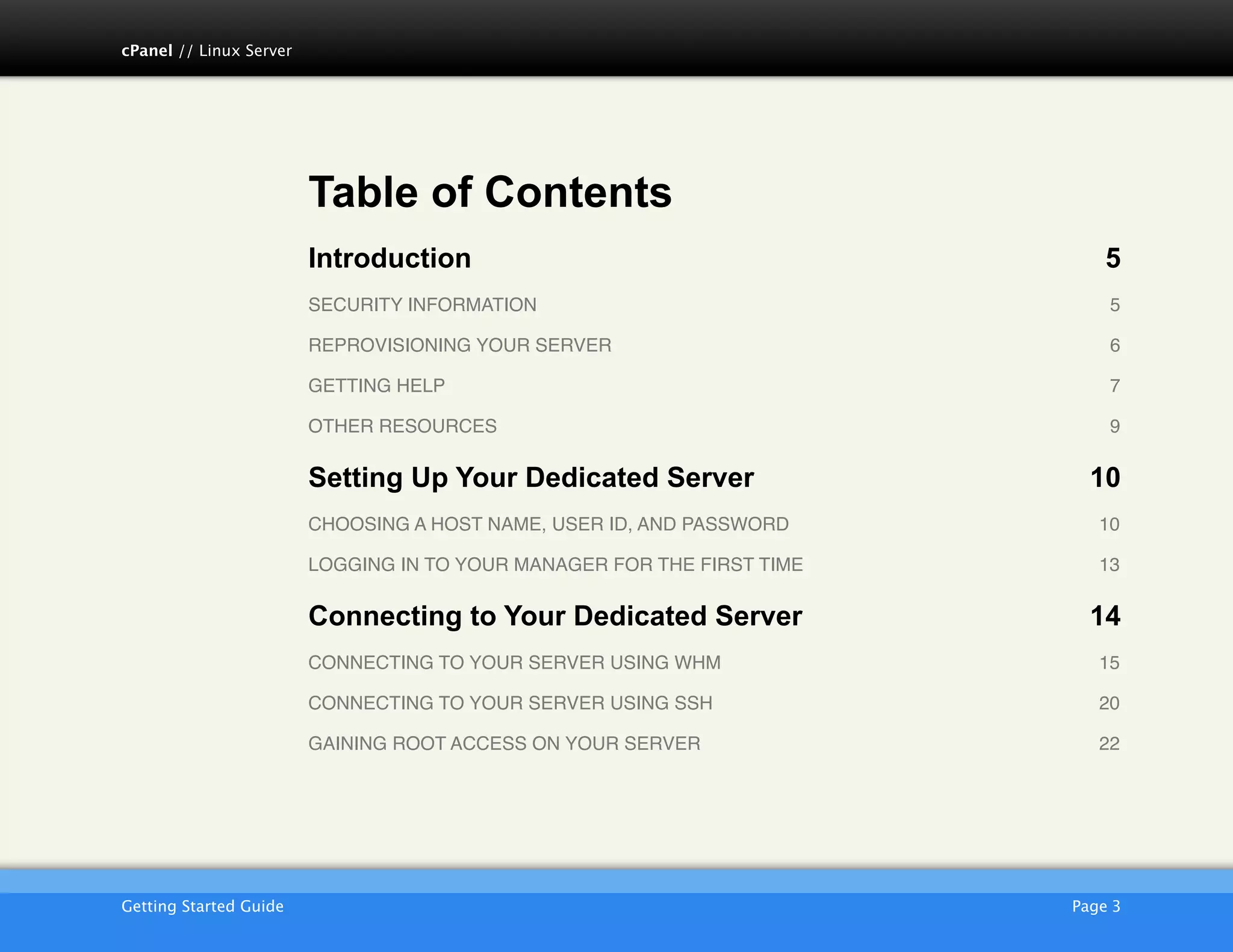This screenshot has width=1233, height=952.
Task: Open GAINING ROOT ACCESS ON YOUR SERVER
Action: pos(504,743)
